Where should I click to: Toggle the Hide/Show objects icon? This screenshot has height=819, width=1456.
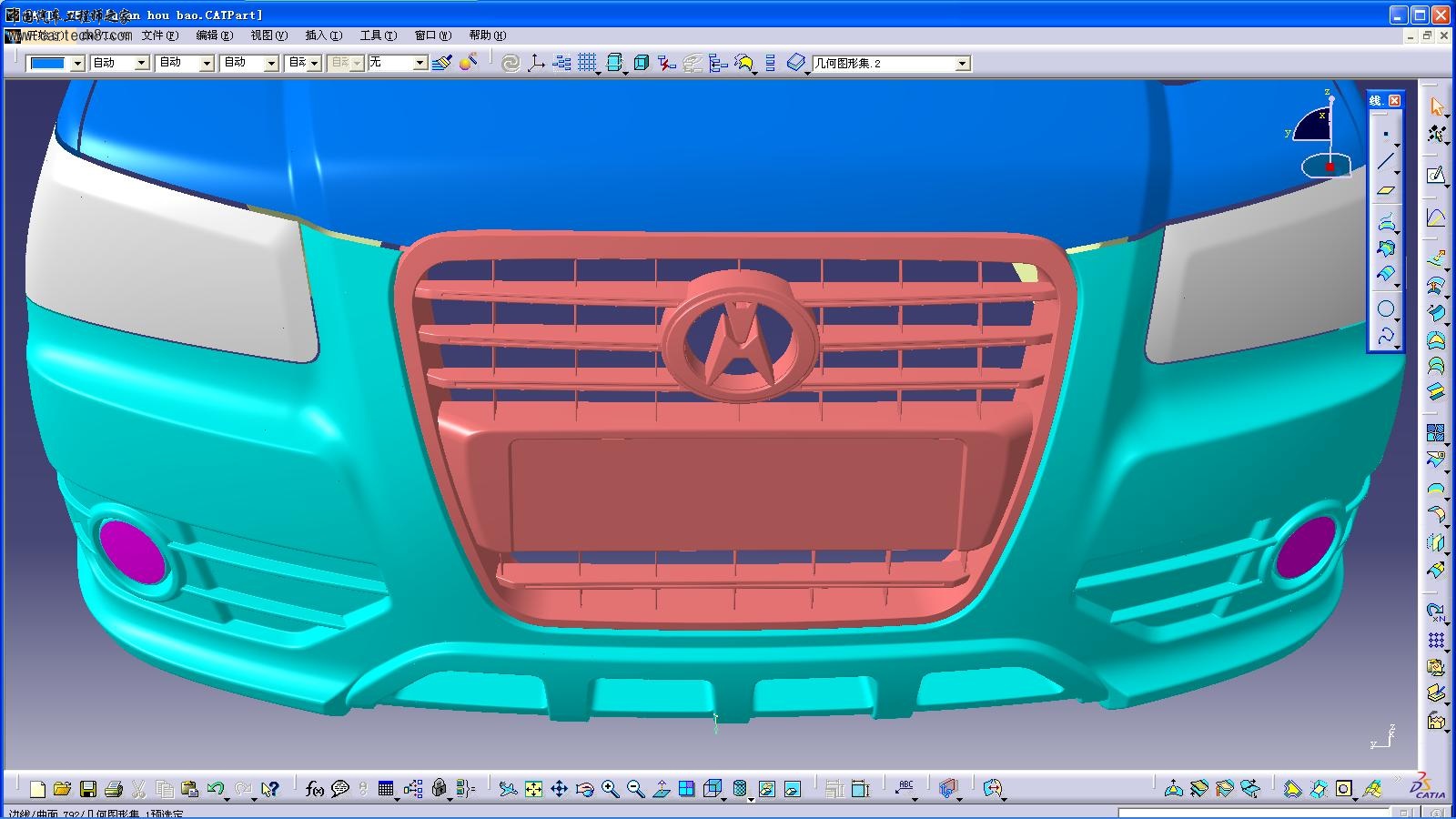pos(767,789)
